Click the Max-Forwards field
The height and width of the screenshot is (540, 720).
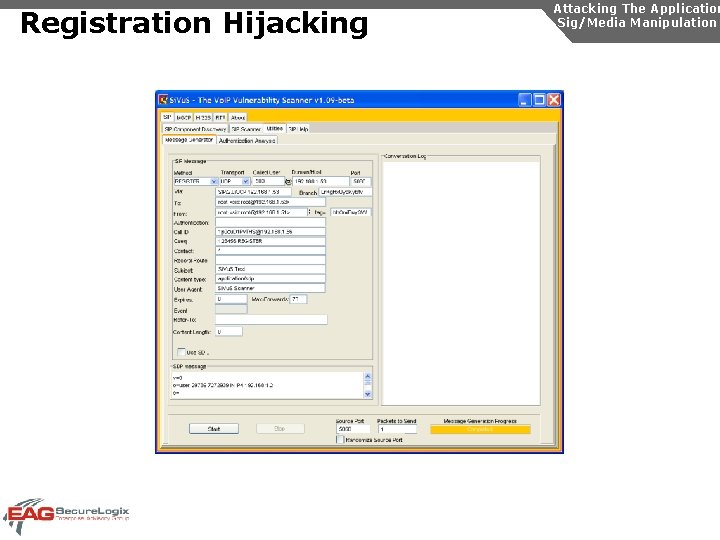(x=298, y=299)
